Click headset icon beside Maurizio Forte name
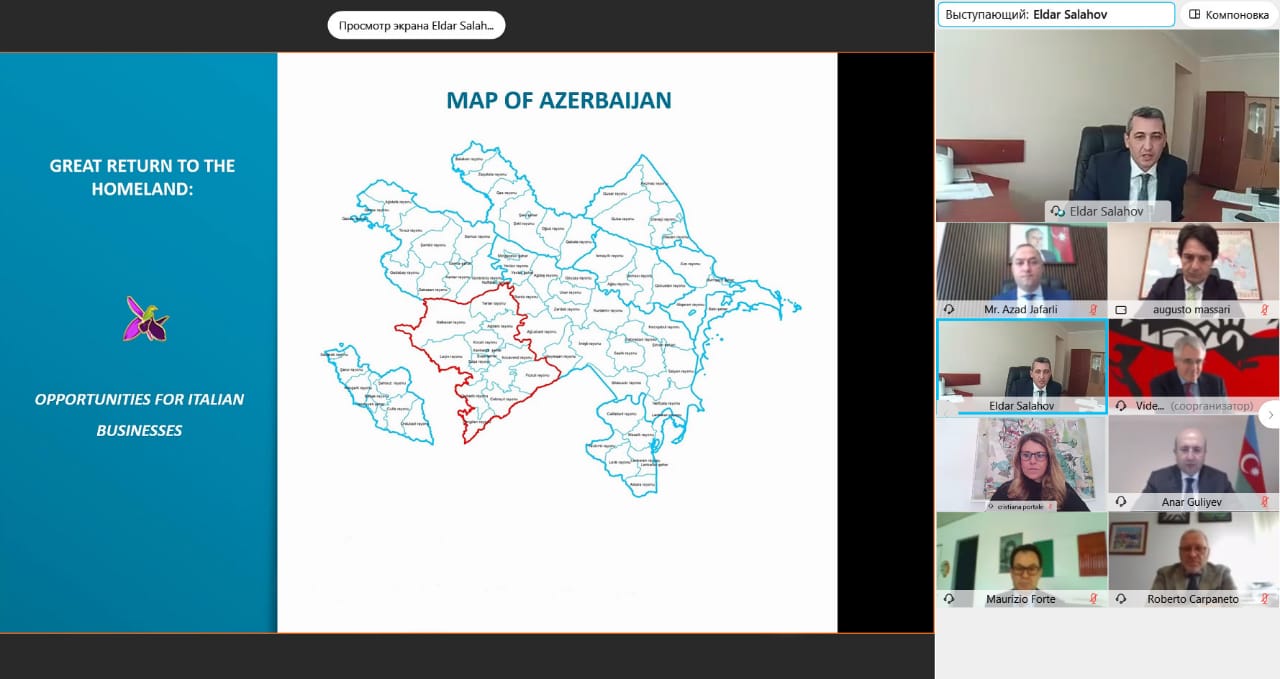Screen dimensions: 1280x679 point(949,599)
